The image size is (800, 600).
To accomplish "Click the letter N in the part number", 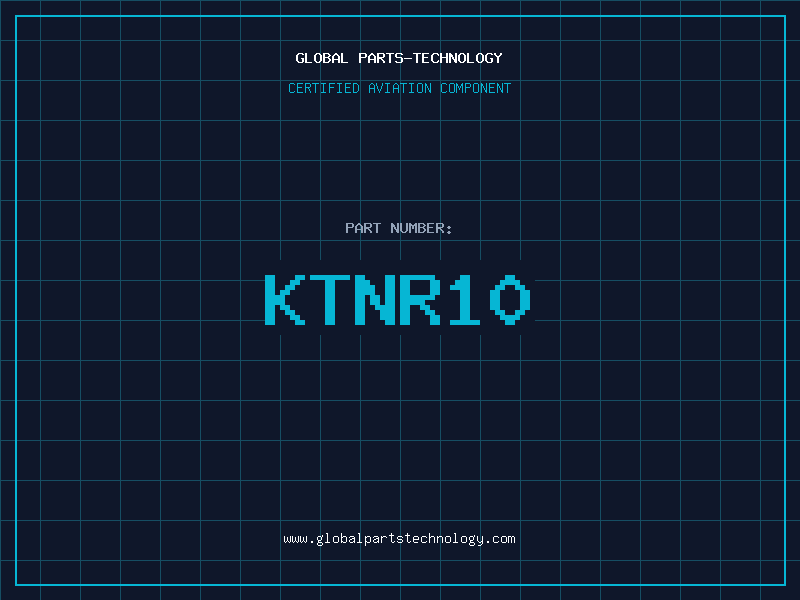I will [376, 299].
